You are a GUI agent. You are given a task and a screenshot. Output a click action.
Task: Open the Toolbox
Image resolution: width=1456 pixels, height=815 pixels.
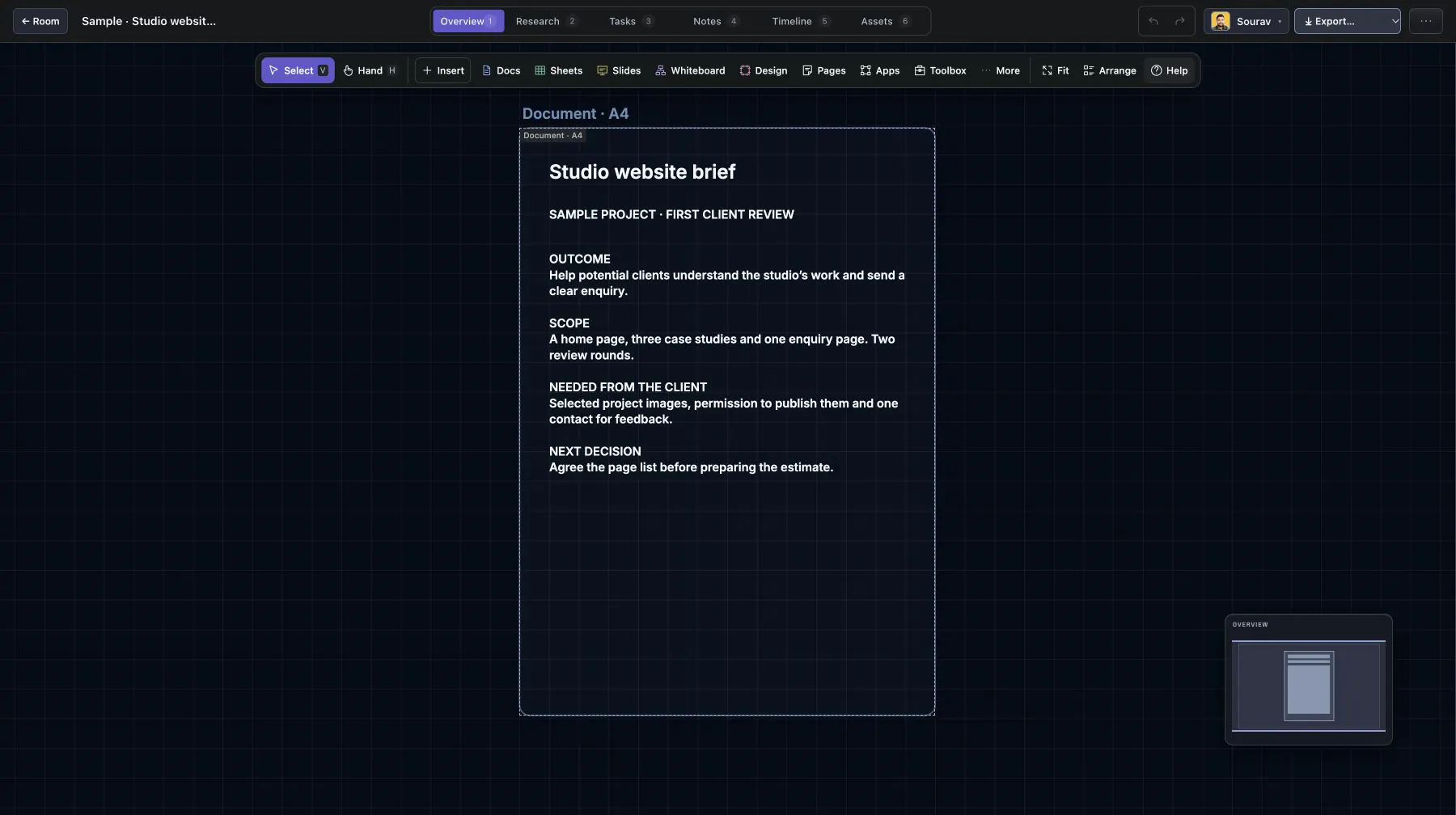click(940, 70)
